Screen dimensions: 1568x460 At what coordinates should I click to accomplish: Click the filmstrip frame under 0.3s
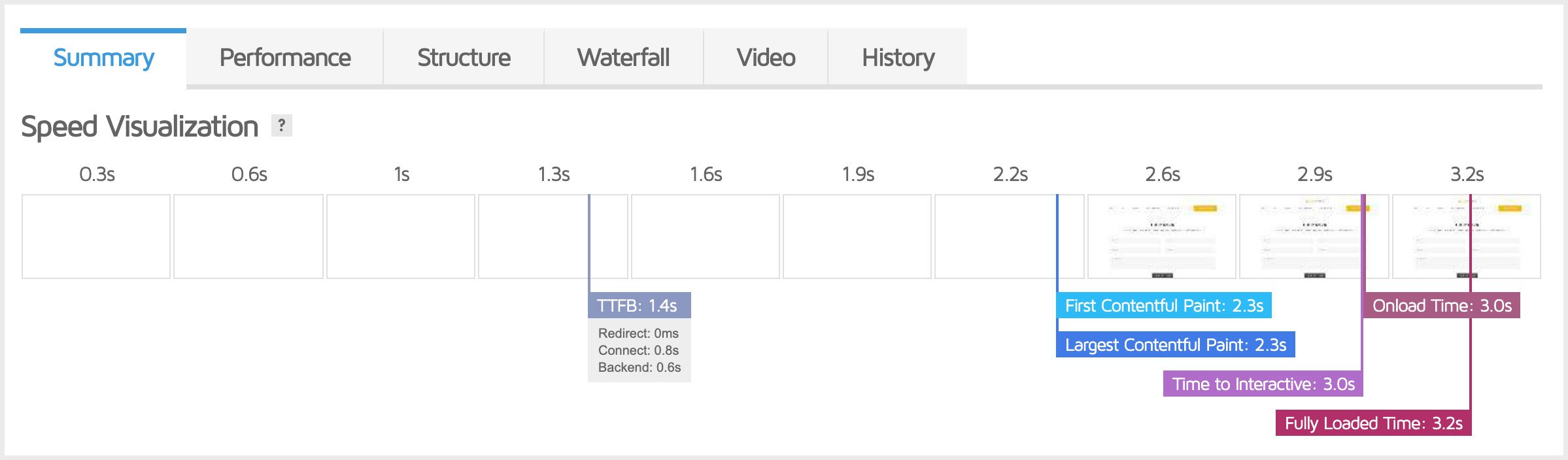(x=96, y=237)
